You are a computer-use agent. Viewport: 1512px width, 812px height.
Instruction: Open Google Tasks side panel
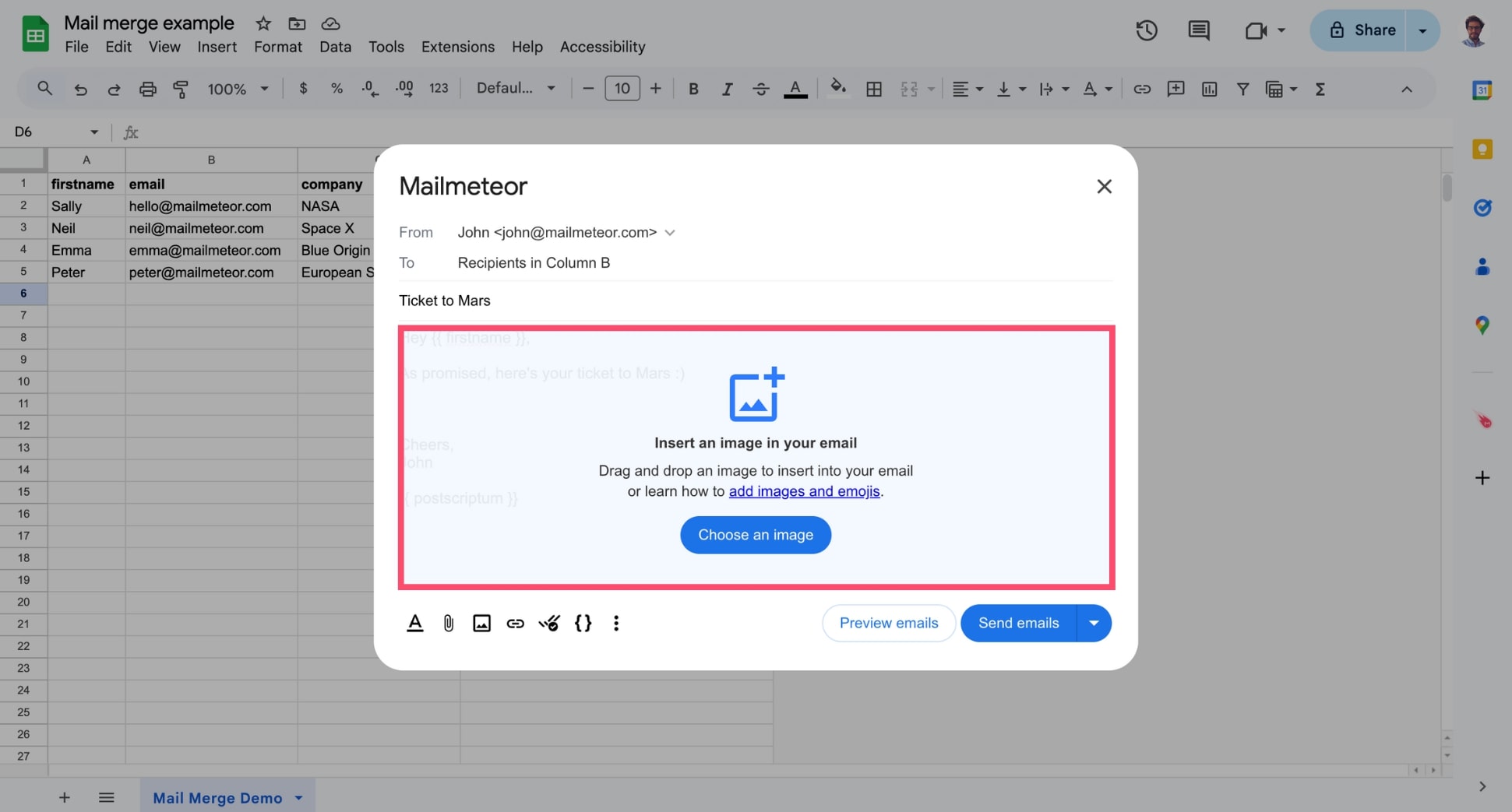(1482, 208)
